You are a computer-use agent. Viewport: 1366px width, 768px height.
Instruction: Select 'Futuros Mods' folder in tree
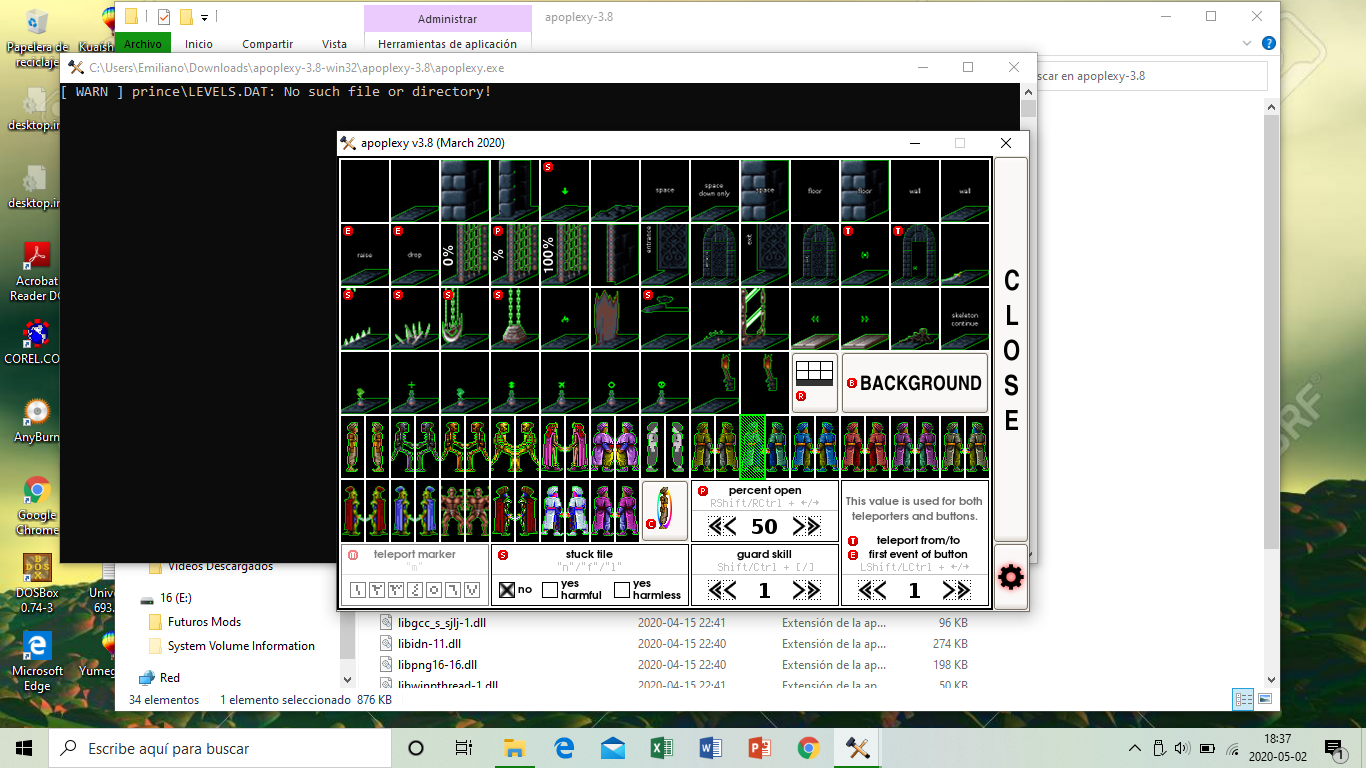click(204, 622)
